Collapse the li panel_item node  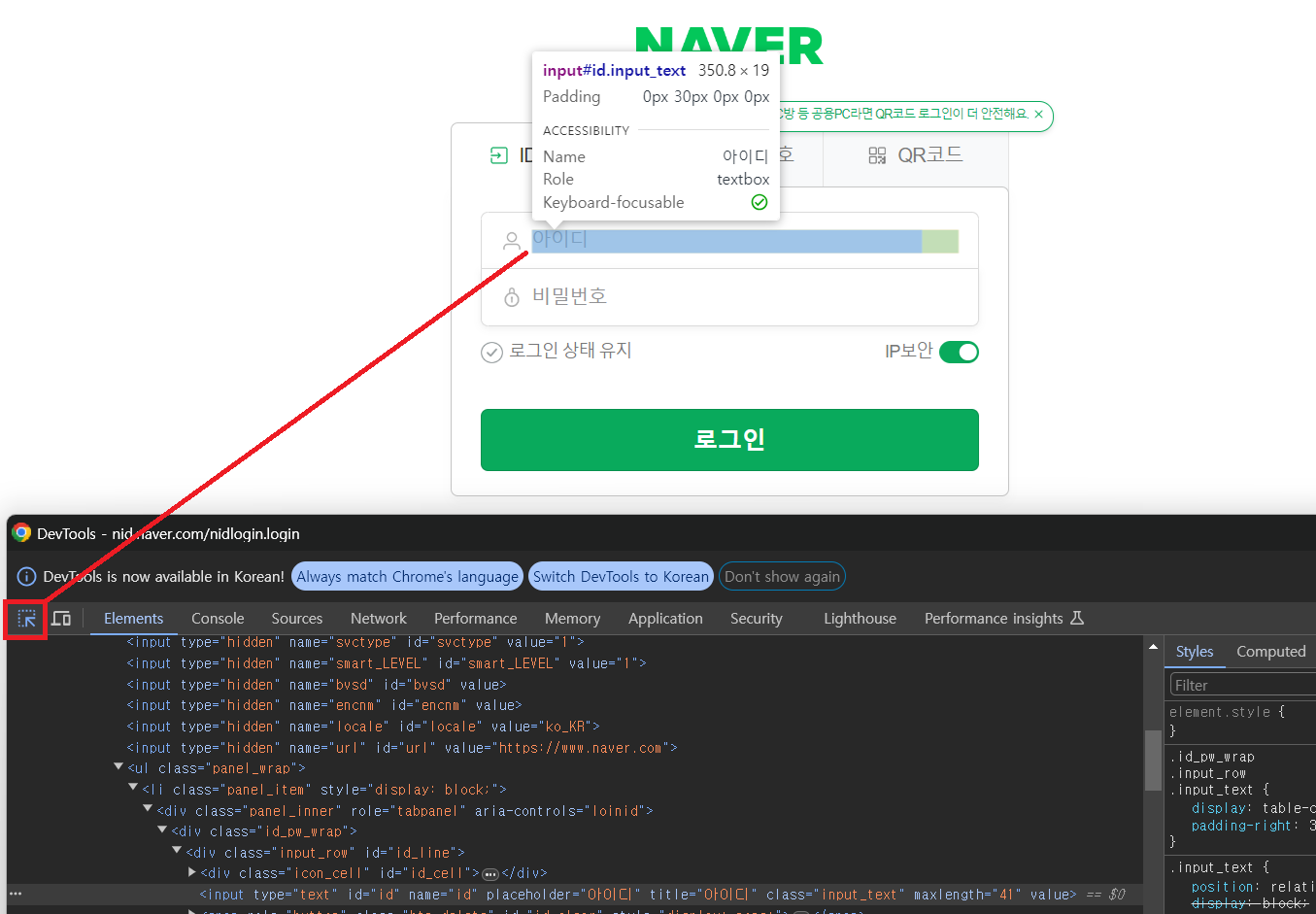[x=133, y=789]
